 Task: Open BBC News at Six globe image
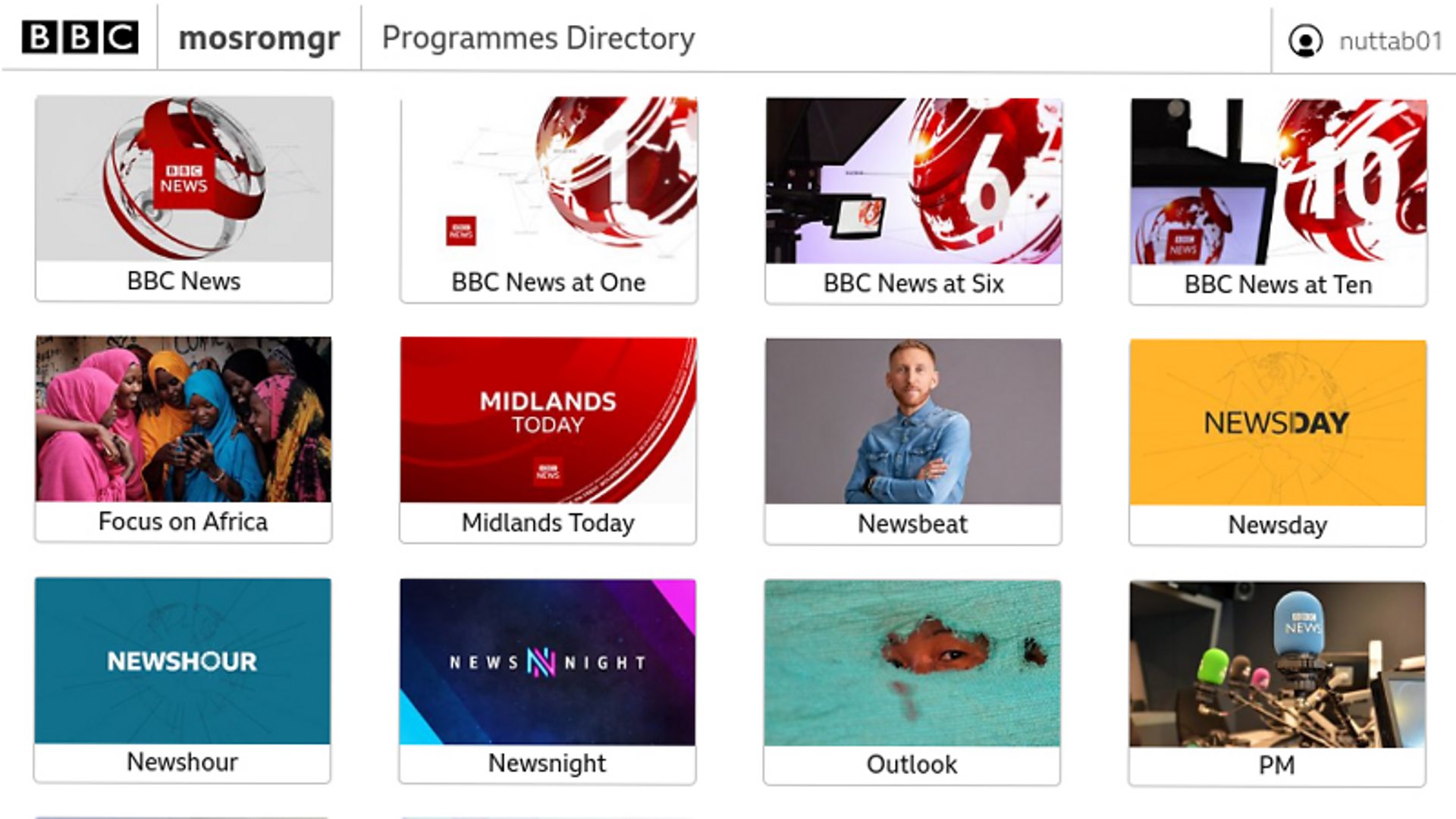click(913, 181)
